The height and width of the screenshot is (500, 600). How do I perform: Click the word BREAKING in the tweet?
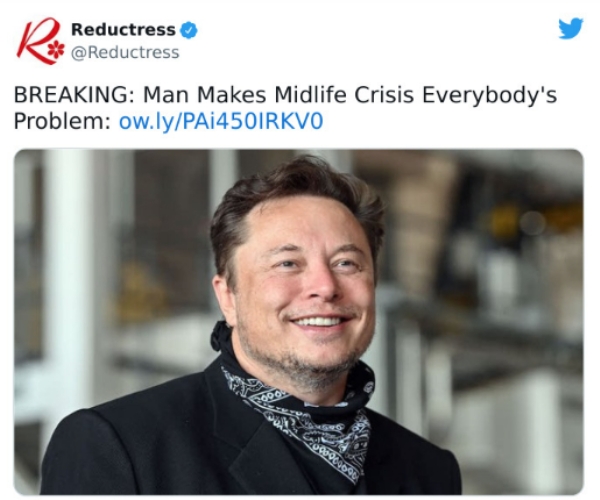[x=74, y=94]
